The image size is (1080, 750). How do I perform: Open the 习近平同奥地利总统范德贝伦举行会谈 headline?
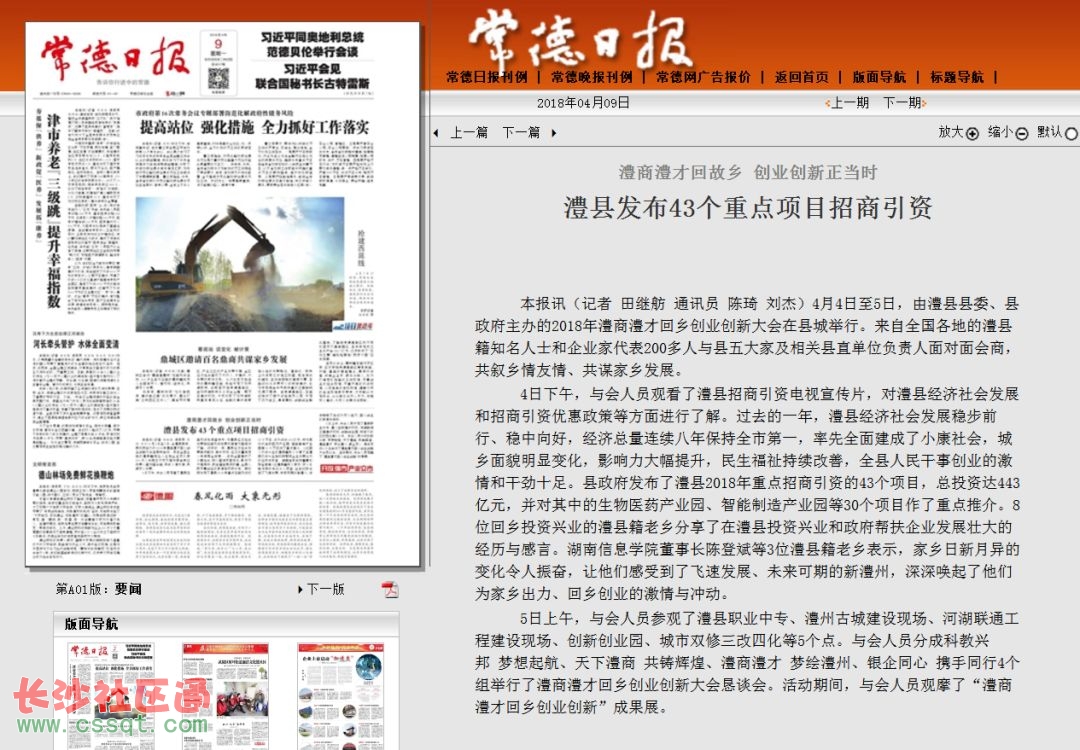click(x=313, y=44)
